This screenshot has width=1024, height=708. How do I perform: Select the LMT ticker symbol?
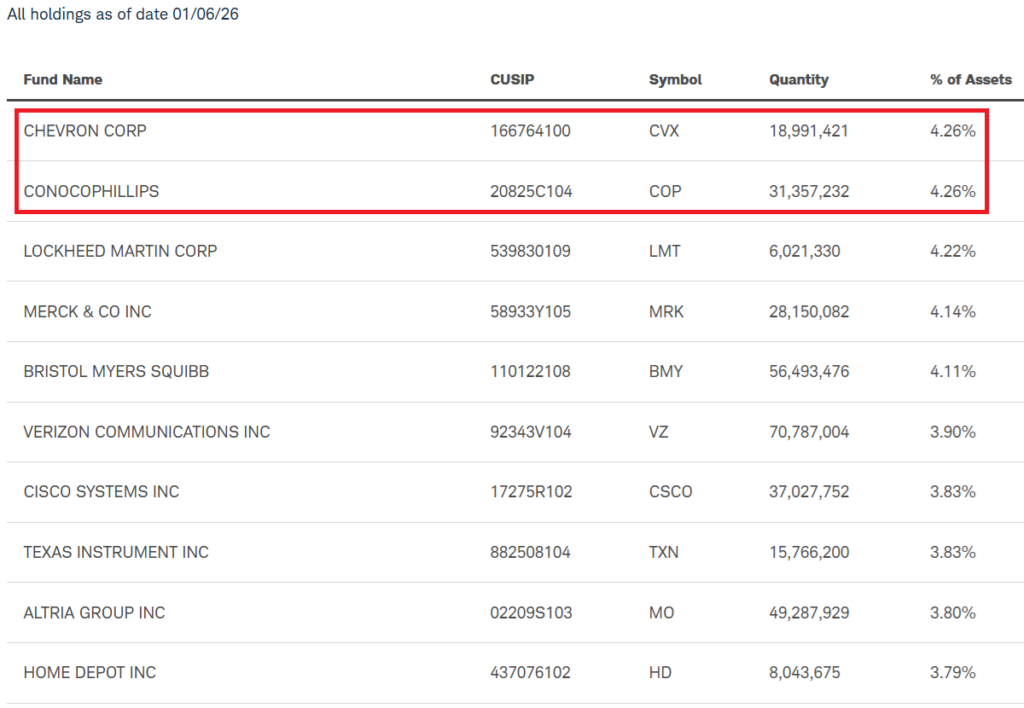tap(664, 251)
